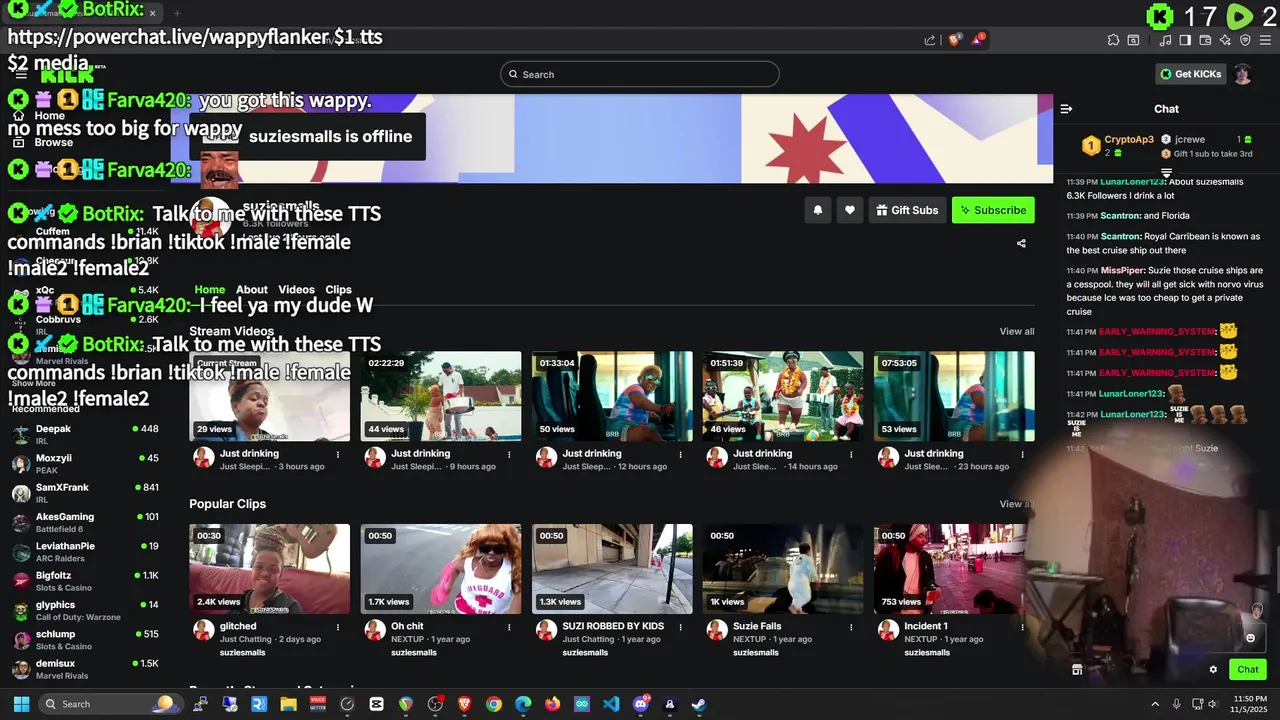Open the taskbar clock showing 11:50 PM
The image size is (1280, 720).
(1249, 704)
